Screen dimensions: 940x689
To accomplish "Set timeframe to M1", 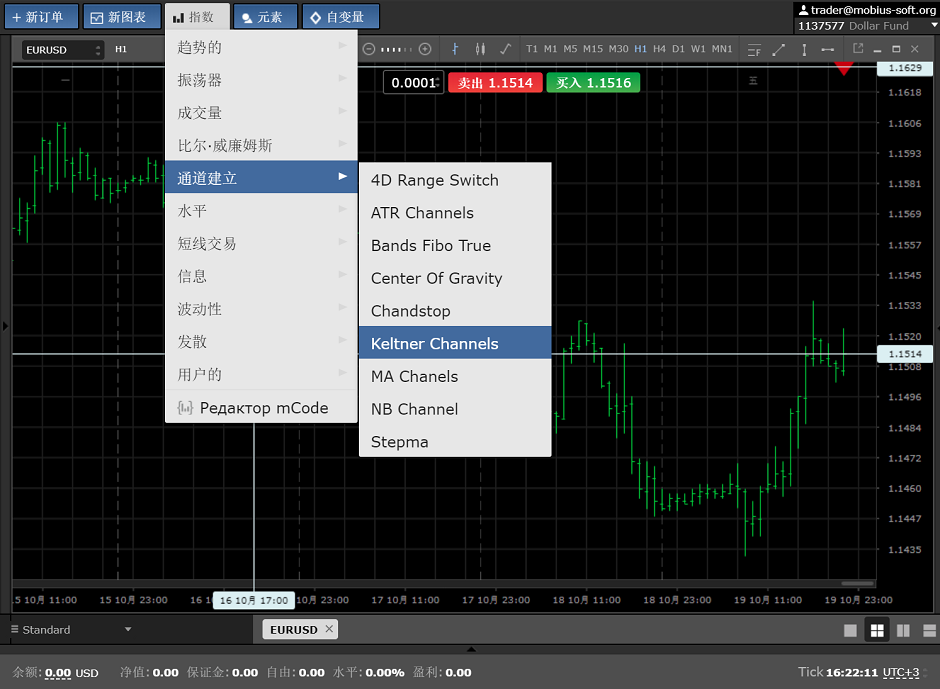I will pos(550,49).
